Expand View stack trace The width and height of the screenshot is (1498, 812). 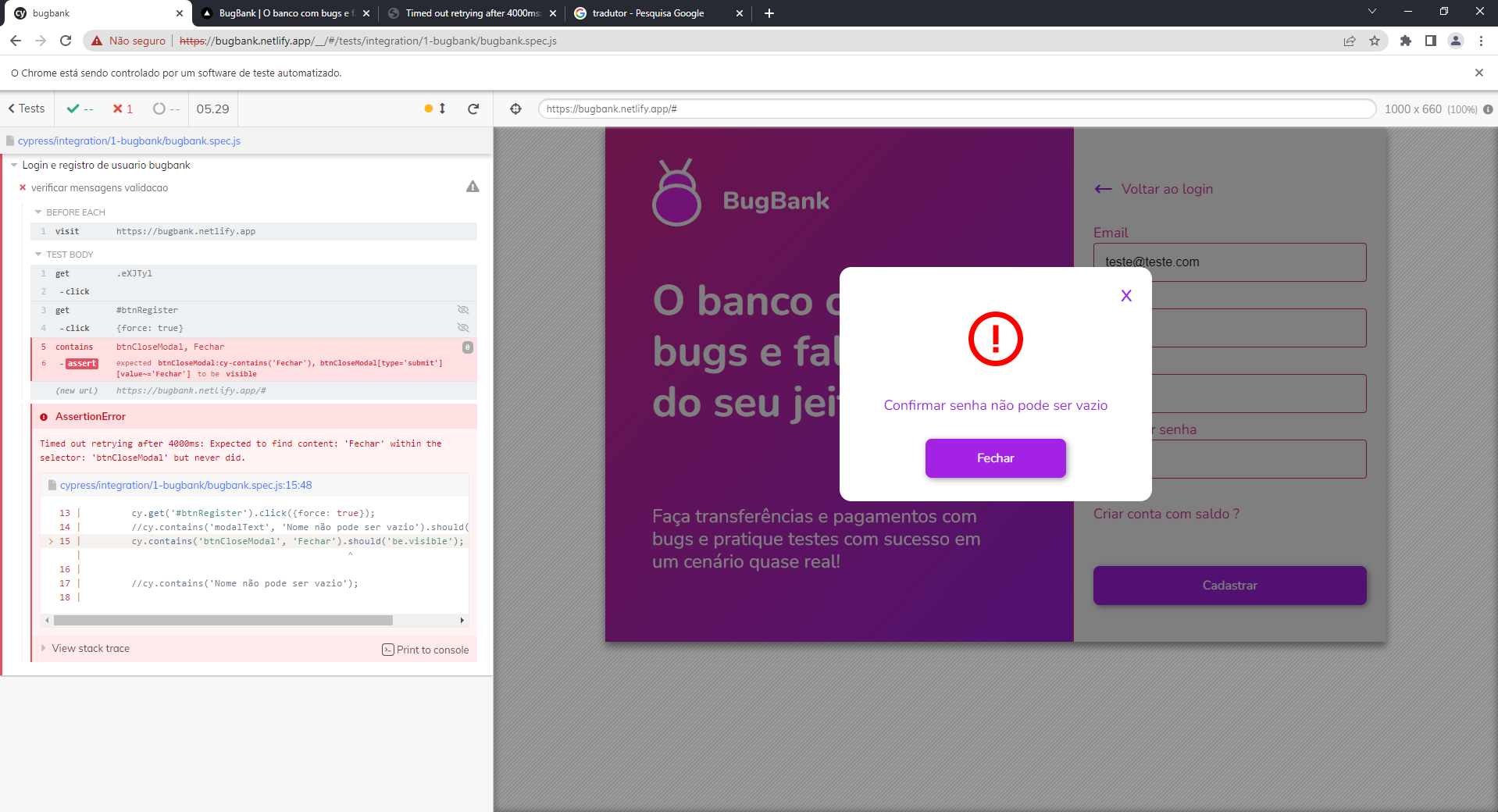pos(86,649)
